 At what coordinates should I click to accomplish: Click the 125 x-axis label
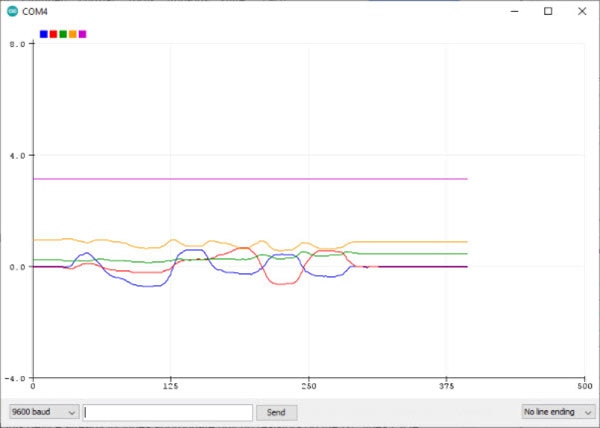pos(170,386)
